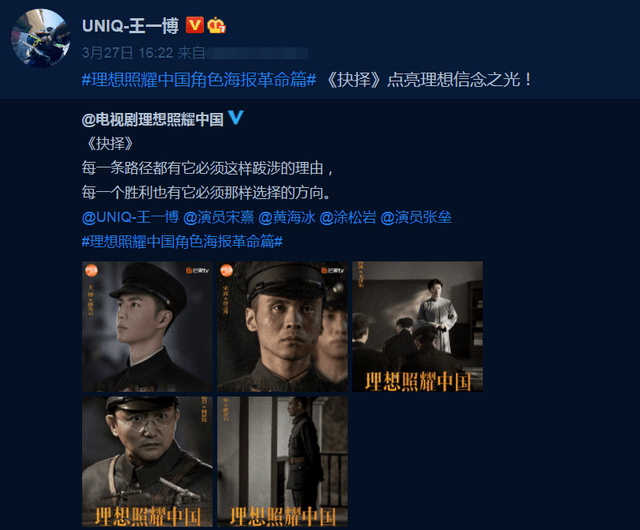This screenshot has height=530, width=640.
Task: Click the orange V verification badge
Action: coord(195,25)
